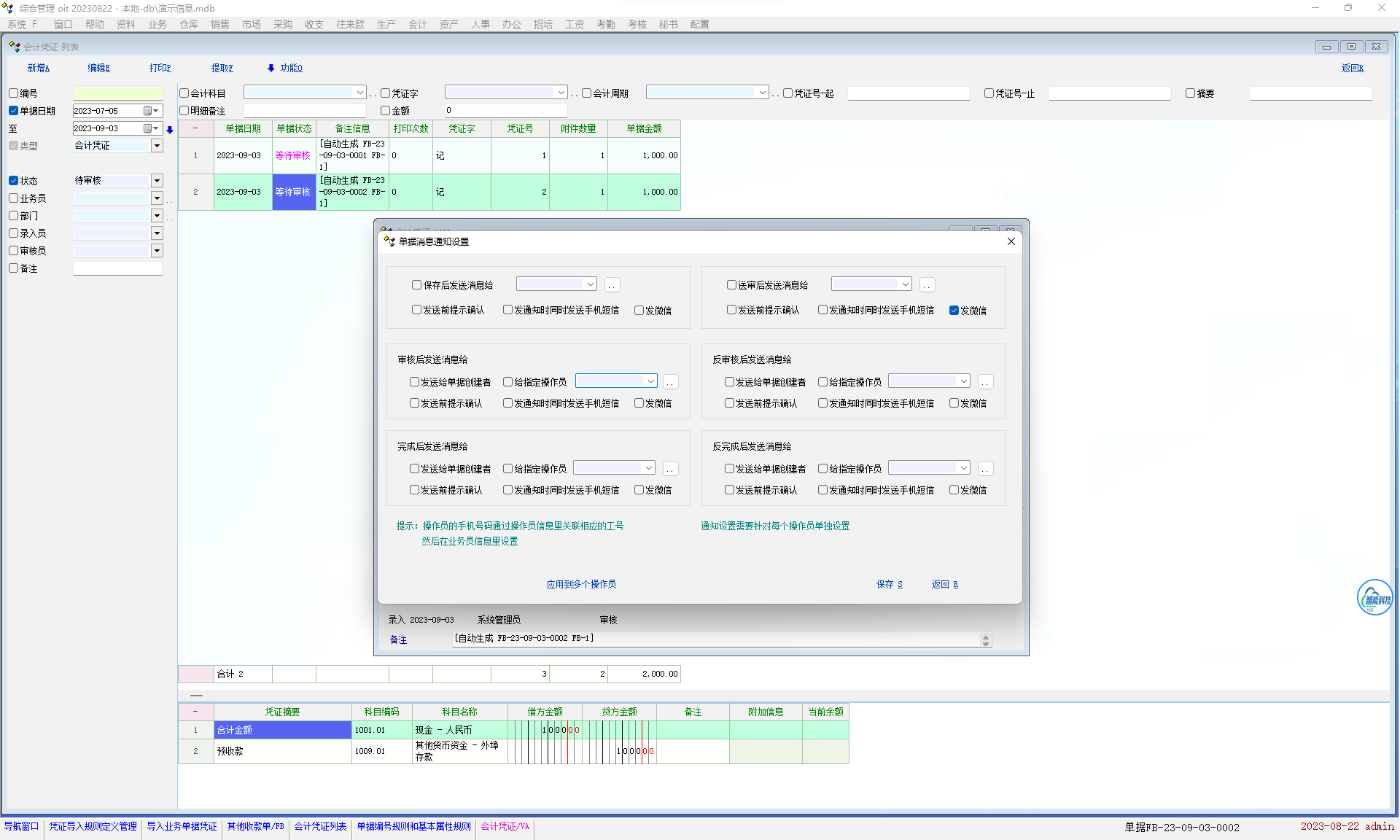Viewport: 1400px width, 840px height.
Task: Expand the 会计科目 combo box
Action: click(359, 93)
